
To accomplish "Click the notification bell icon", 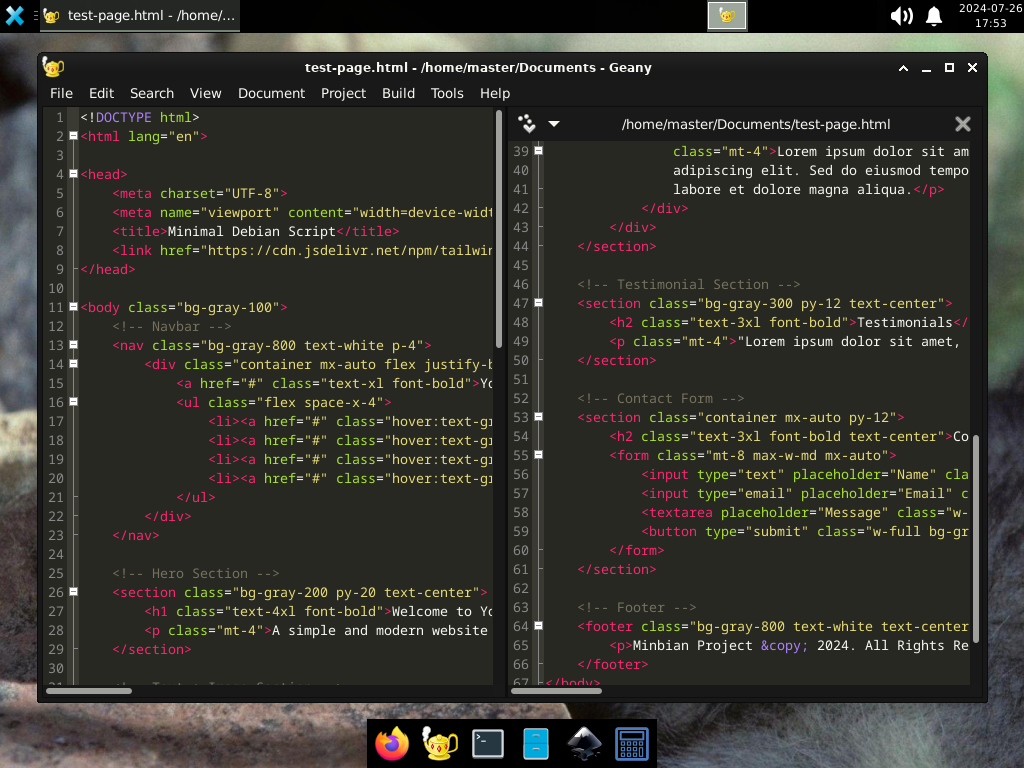I will 933,16.
